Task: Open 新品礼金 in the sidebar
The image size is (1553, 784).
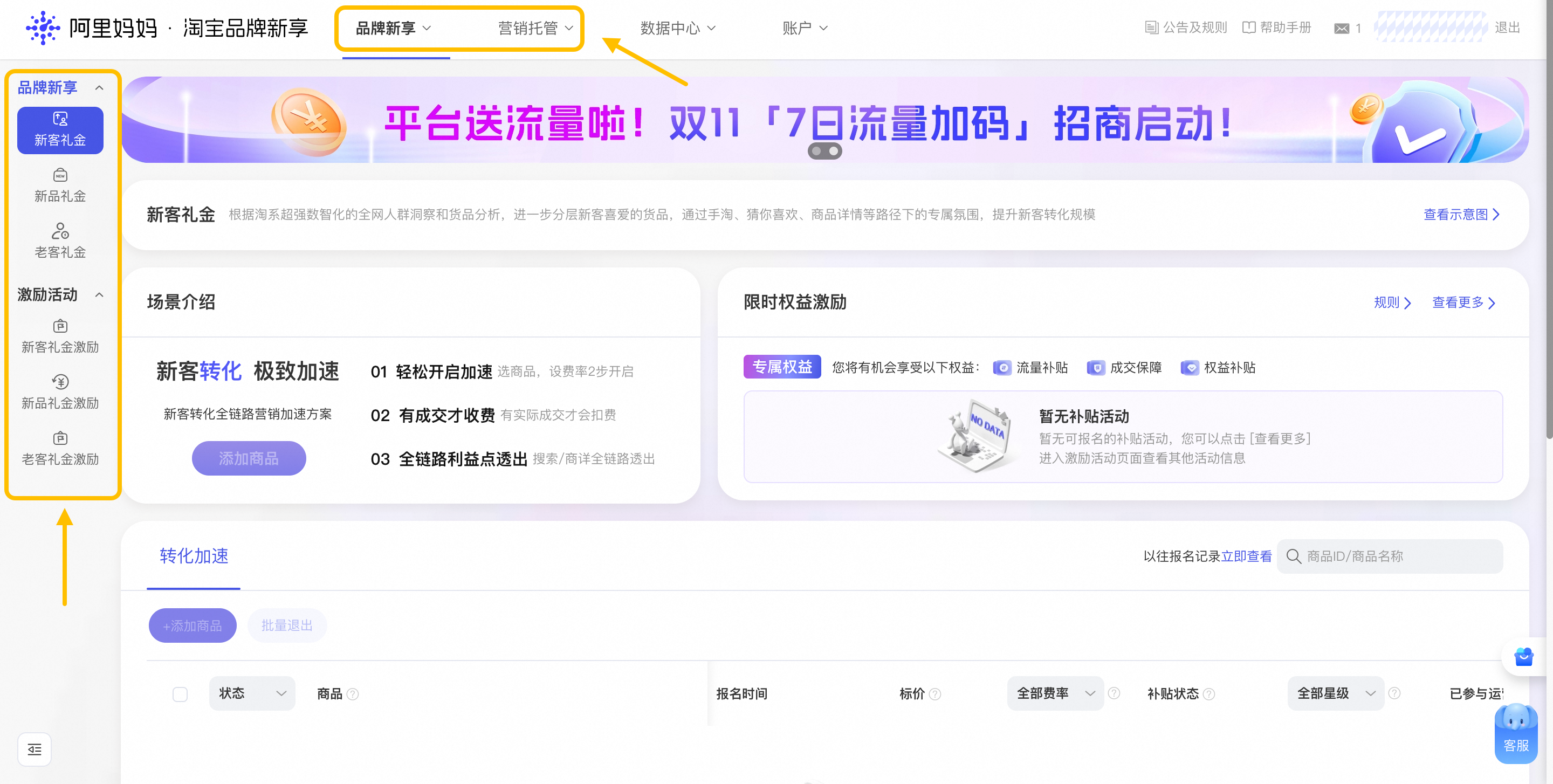Action: click(x=60, y=185)
